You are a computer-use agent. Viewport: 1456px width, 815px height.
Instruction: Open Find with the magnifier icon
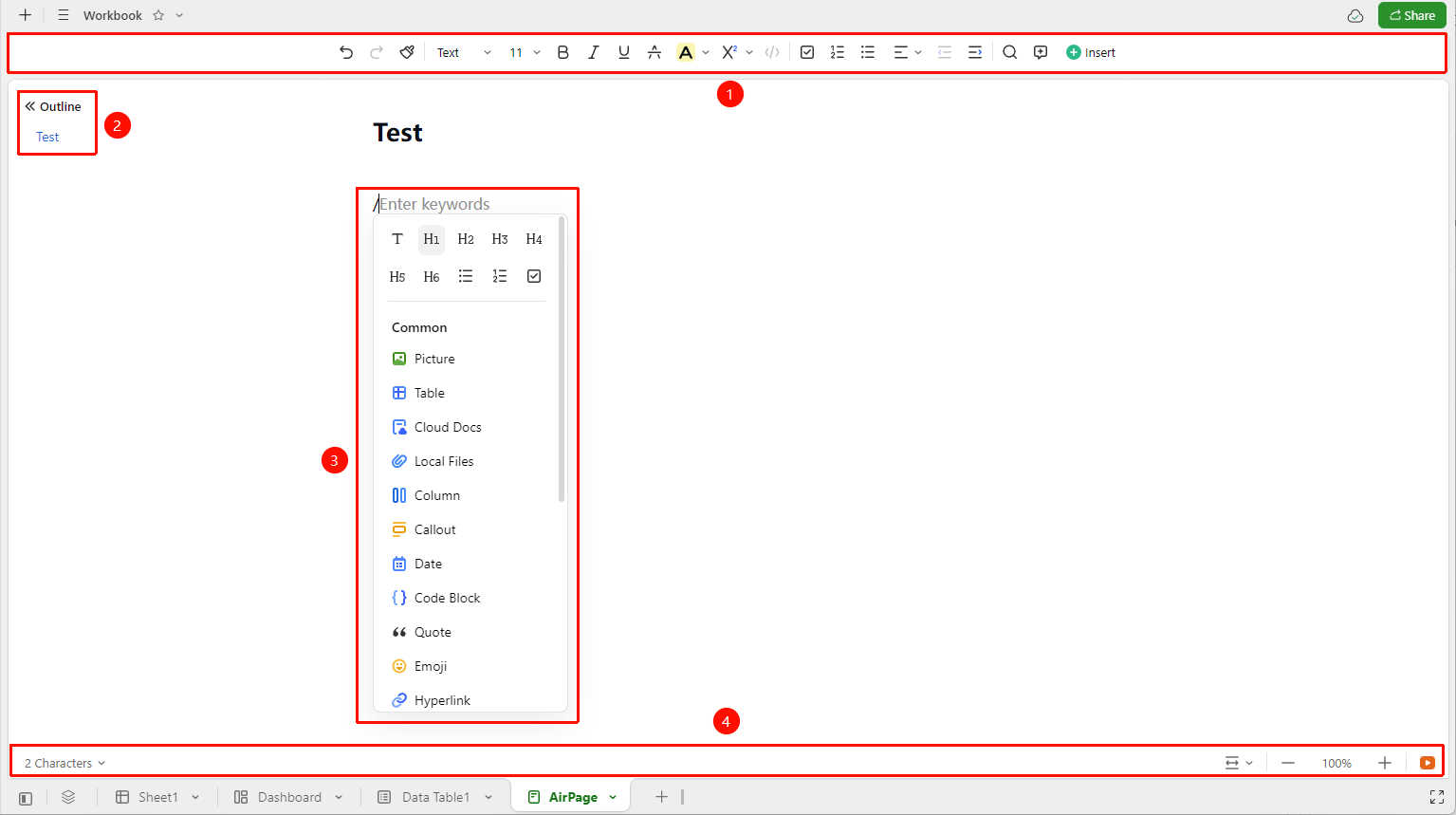pos(1010,52)
